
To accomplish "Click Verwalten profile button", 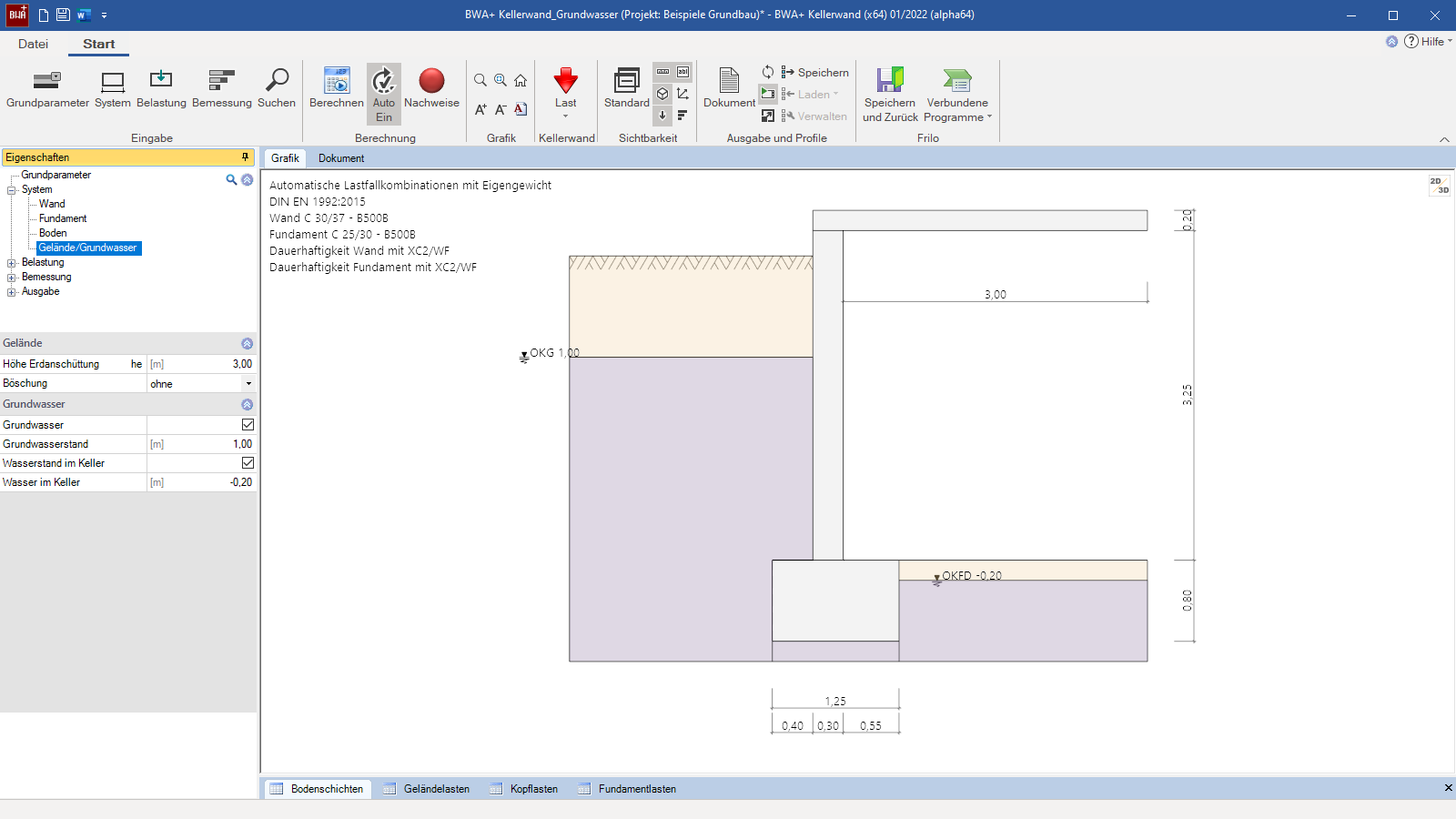I will coord(814,116).
